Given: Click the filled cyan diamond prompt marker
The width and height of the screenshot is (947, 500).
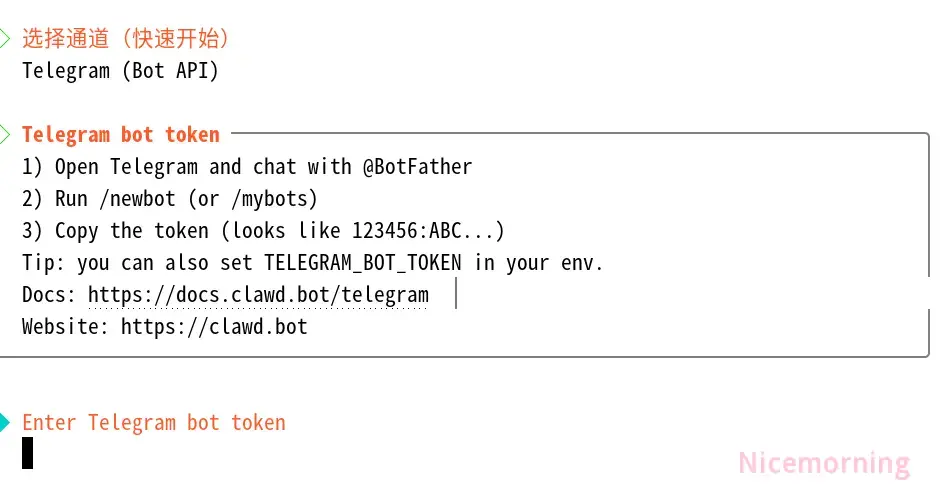Looking at the screenshot, I should [4, 422].
